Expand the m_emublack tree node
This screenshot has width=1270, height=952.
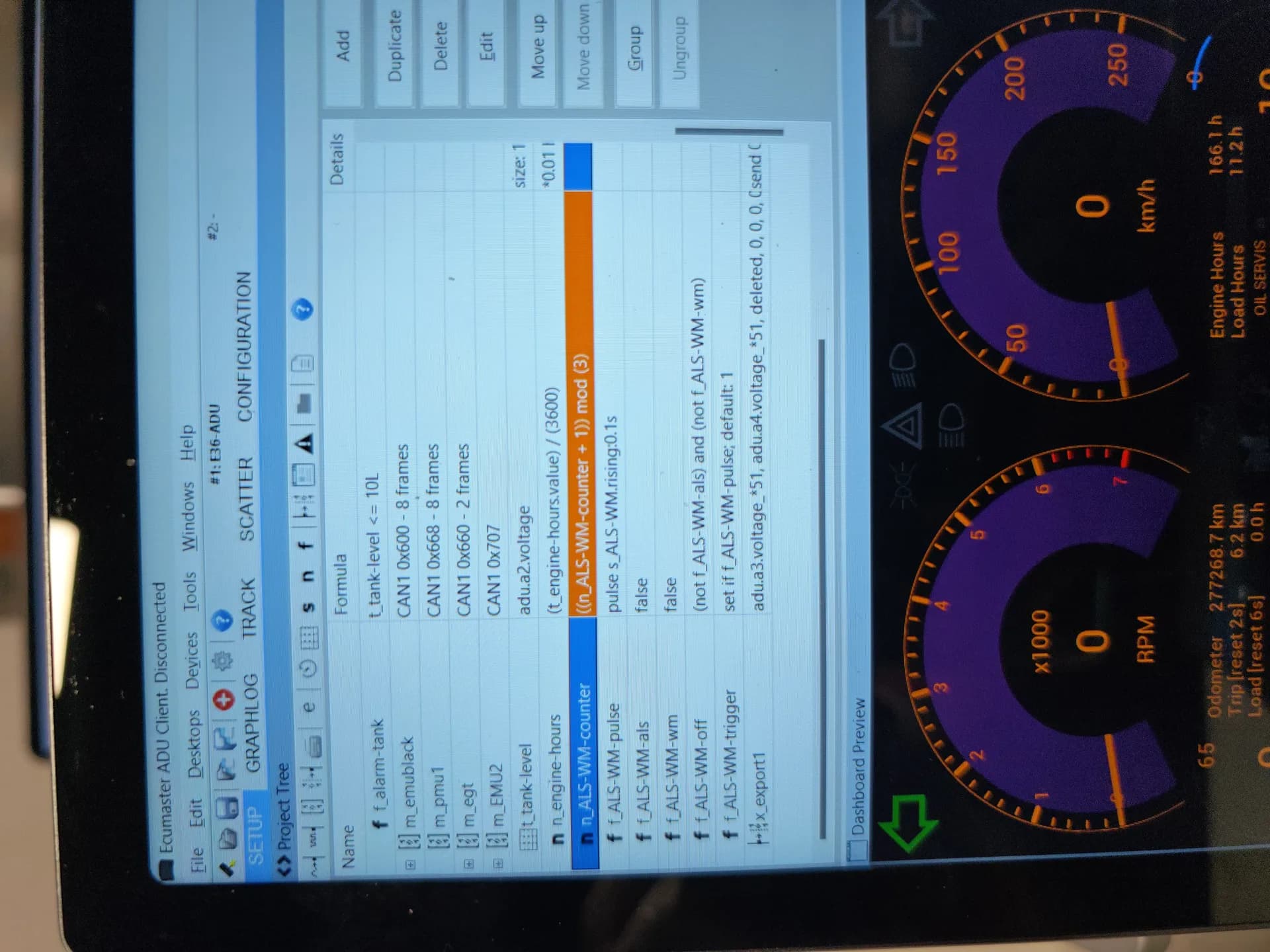[x=410, y=864]
